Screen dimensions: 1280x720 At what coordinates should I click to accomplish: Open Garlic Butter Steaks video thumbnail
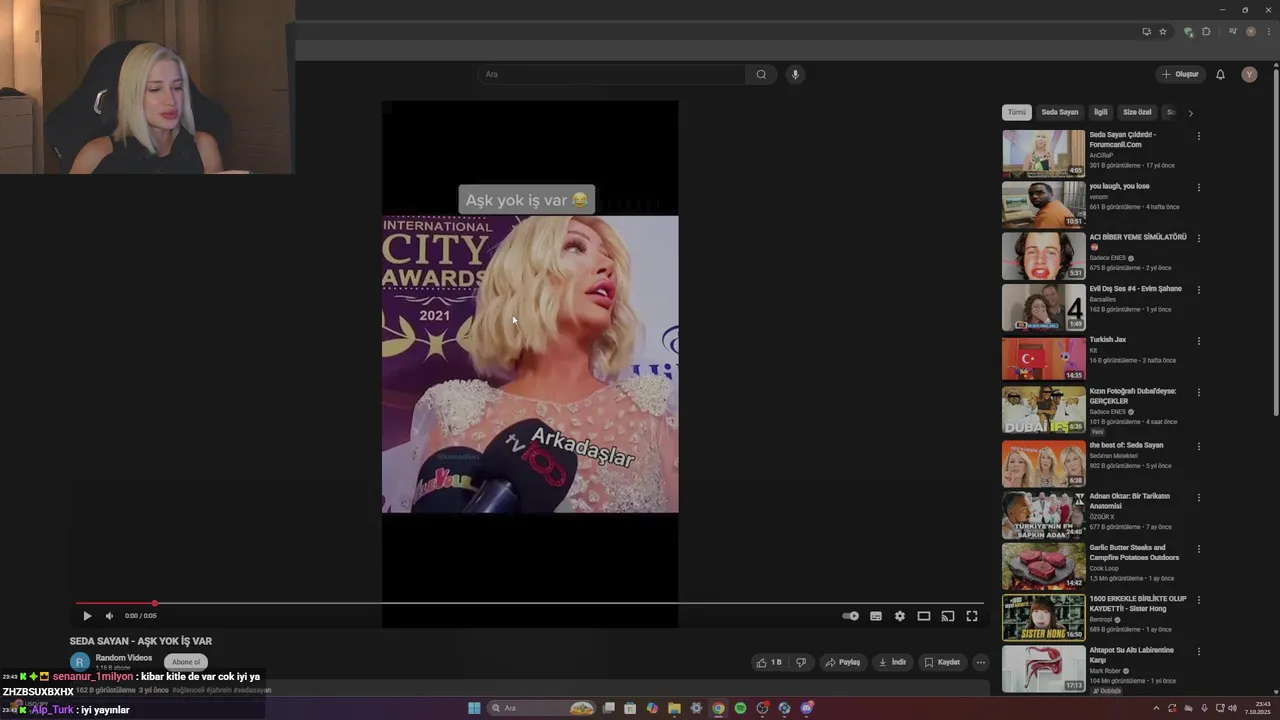(1043, 566)
